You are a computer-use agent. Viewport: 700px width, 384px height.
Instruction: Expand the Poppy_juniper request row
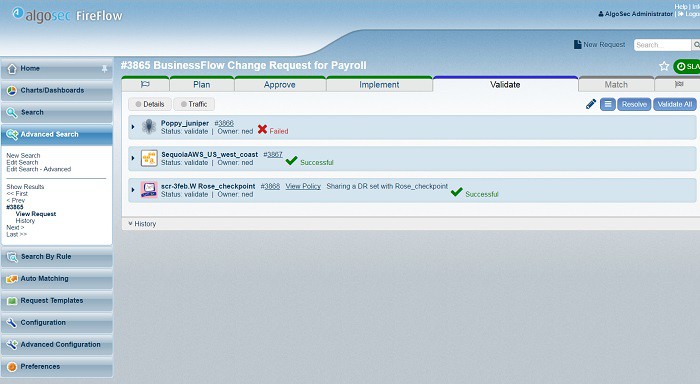coord(133,127)
